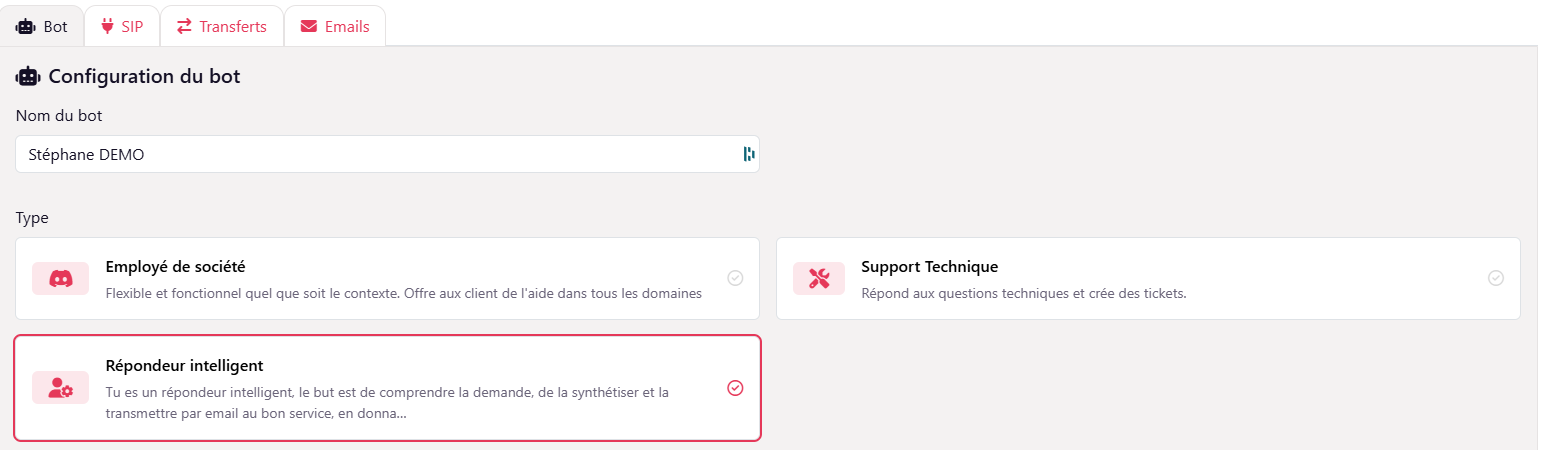Click the envelope icon on Emails tab
This screenshot has height=450, width=1542.
click(x=309, y=27)
